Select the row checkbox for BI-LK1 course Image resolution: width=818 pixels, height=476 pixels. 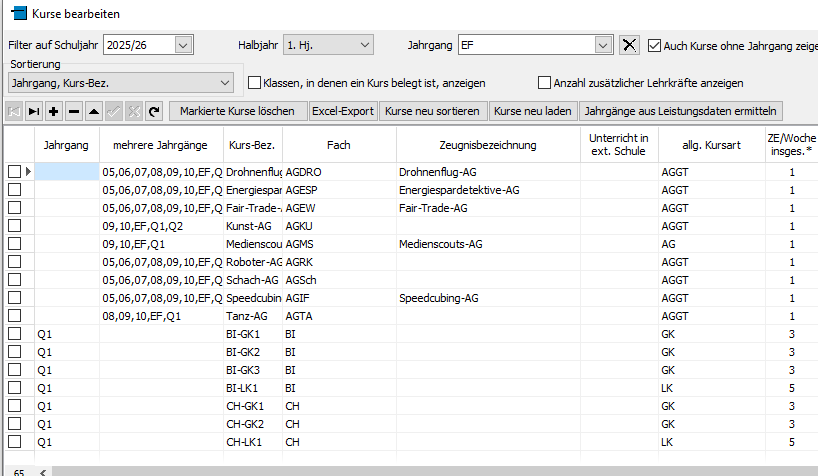14,388
